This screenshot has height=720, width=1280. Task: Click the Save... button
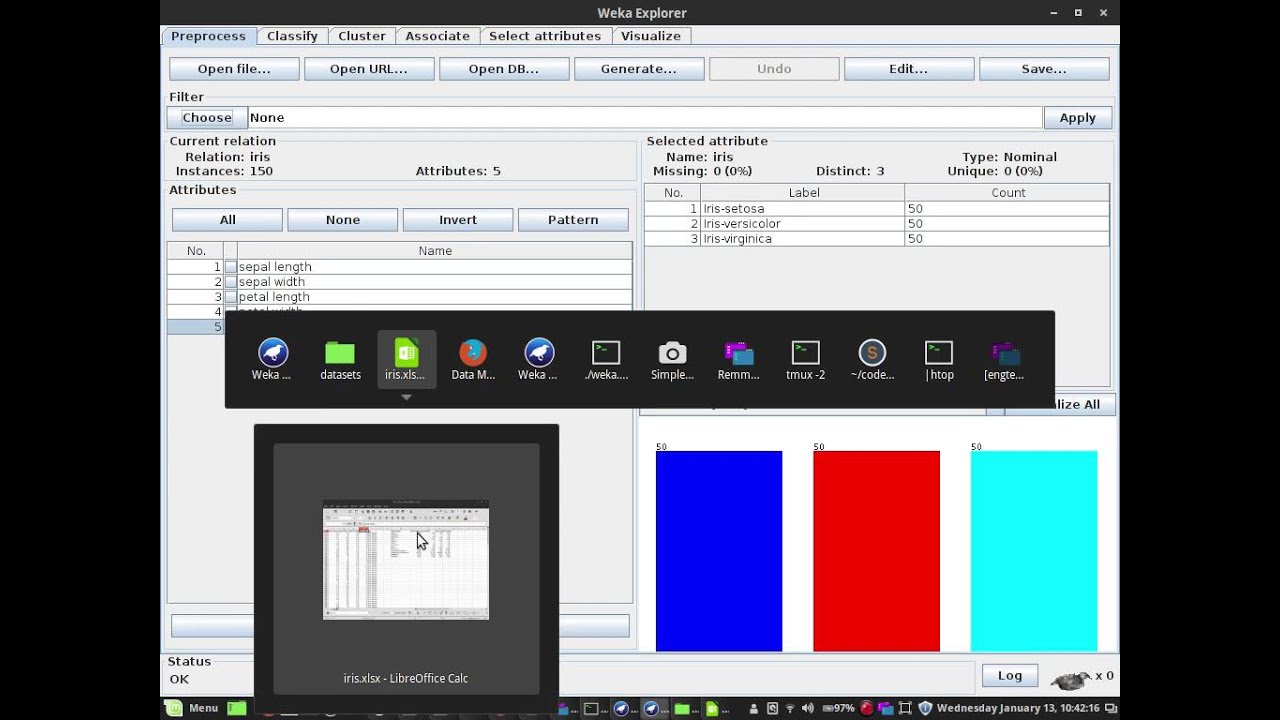coord(1044,69)
